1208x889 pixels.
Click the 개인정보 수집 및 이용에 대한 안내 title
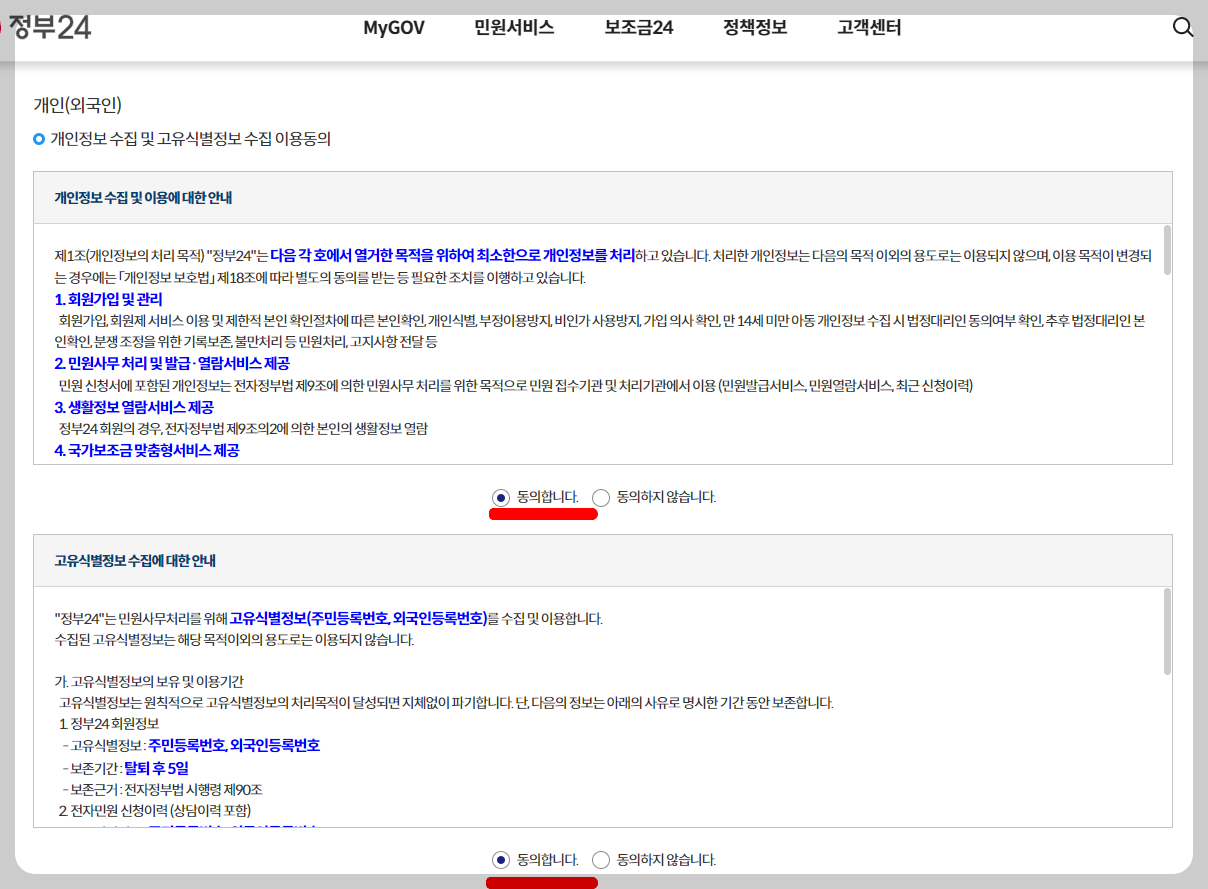(x=143, y=198)
